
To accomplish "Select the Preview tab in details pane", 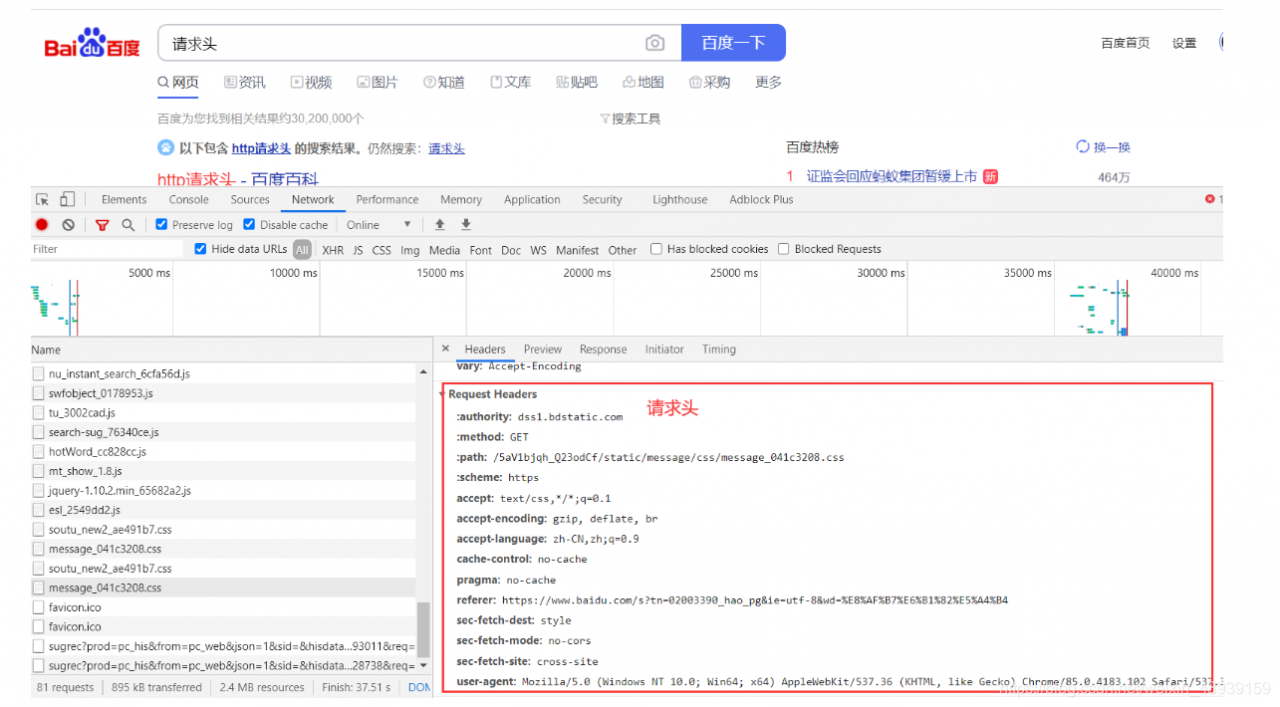I will click(543, 349).
